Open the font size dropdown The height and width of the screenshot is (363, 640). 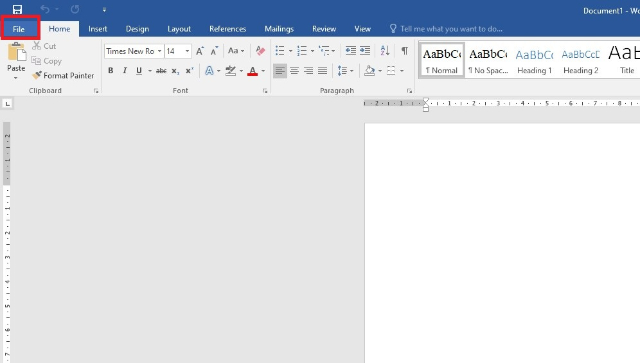187,51
